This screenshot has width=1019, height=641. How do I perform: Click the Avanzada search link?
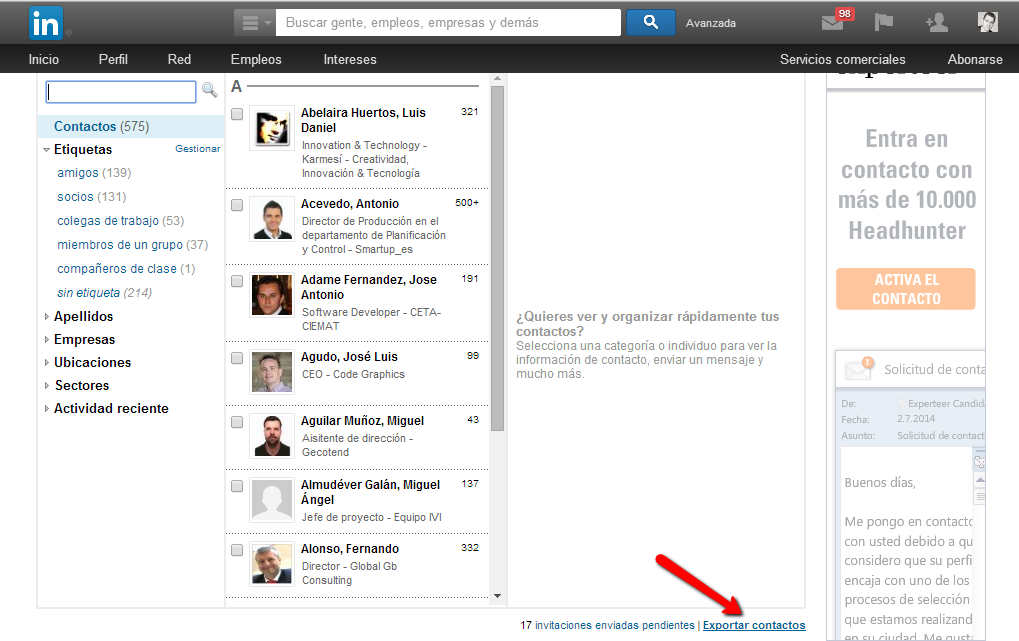(x=710, y=23)
